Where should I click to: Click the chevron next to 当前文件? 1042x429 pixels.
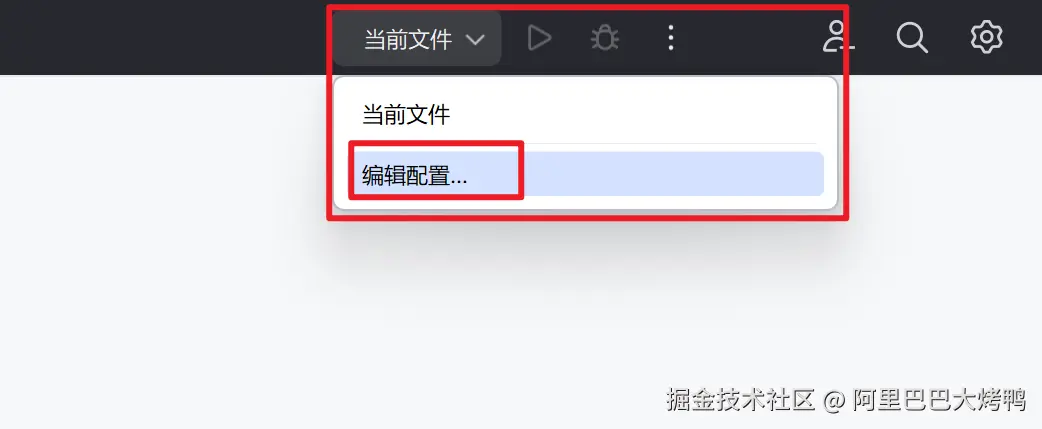click(474, 40)
